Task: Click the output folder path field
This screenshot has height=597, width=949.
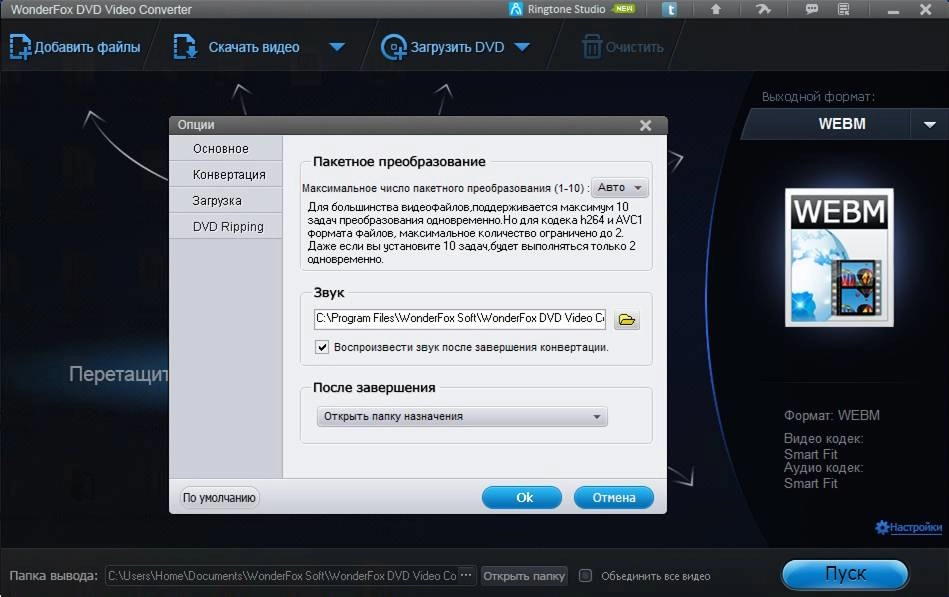Action: click(282, 576)
